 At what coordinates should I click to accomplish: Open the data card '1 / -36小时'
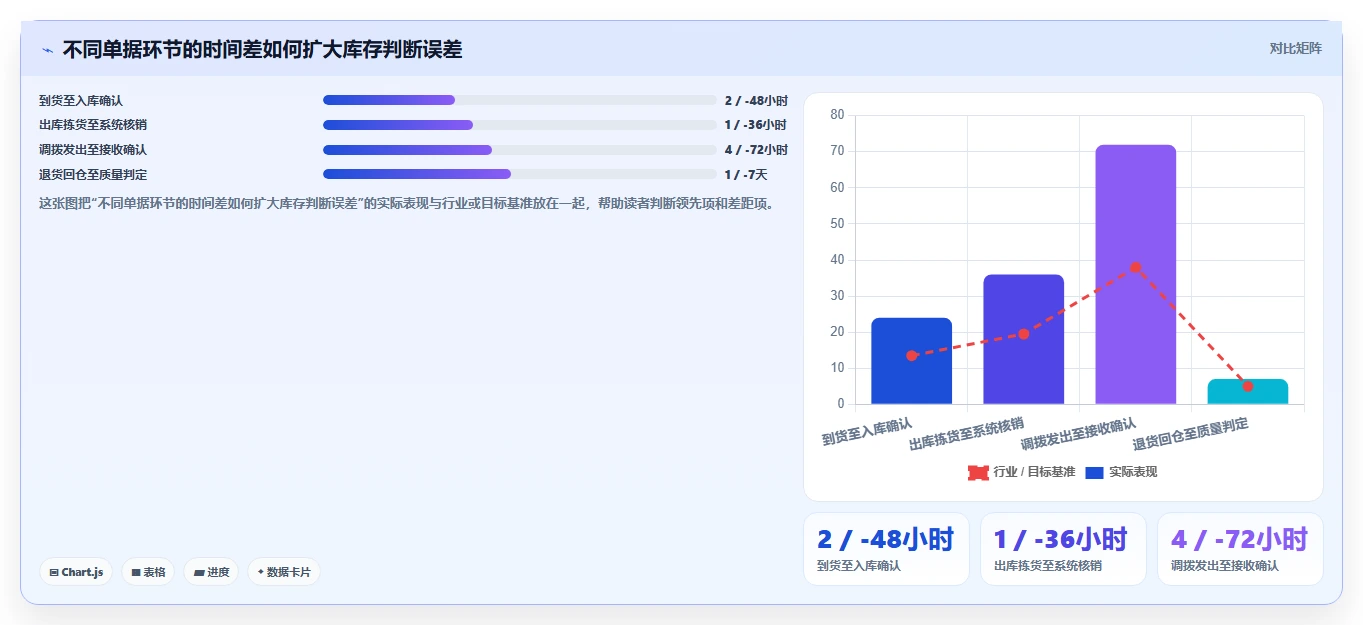tap(1063, 549)
